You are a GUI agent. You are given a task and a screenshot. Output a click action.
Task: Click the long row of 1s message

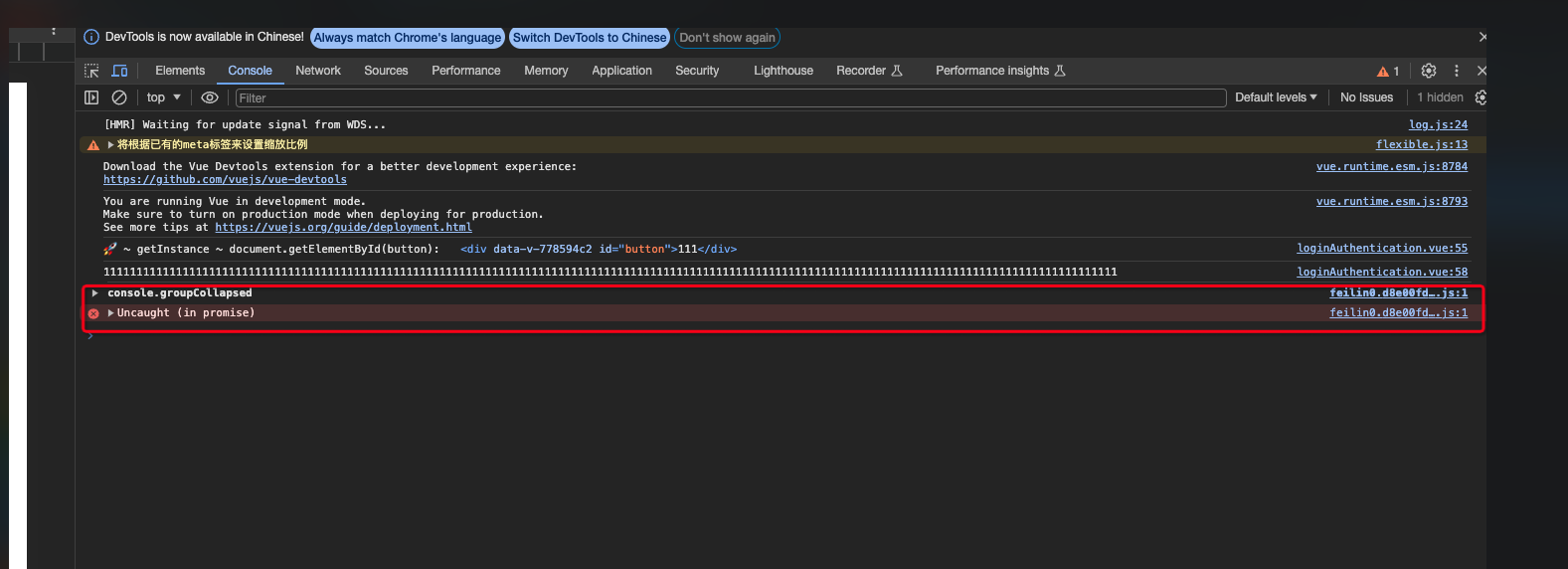610,272
